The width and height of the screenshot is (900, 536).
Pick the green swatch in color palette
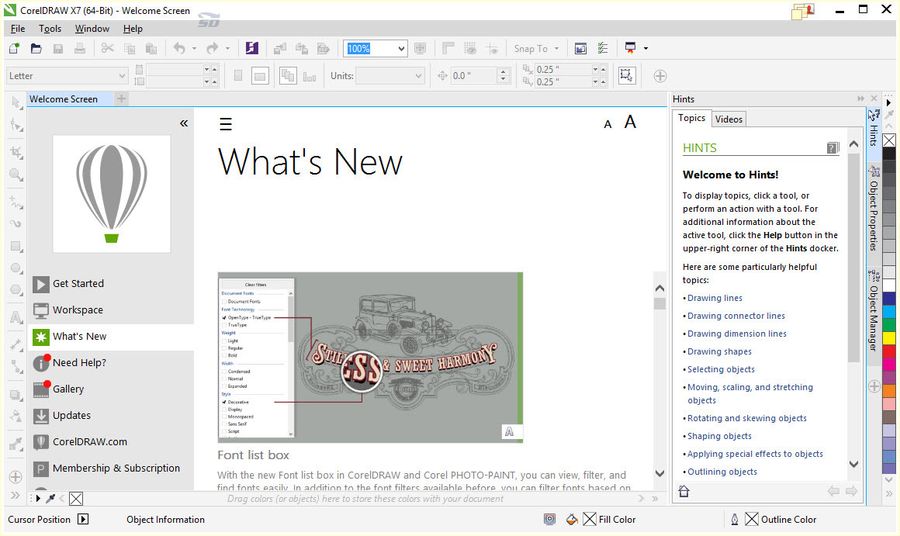889,325
